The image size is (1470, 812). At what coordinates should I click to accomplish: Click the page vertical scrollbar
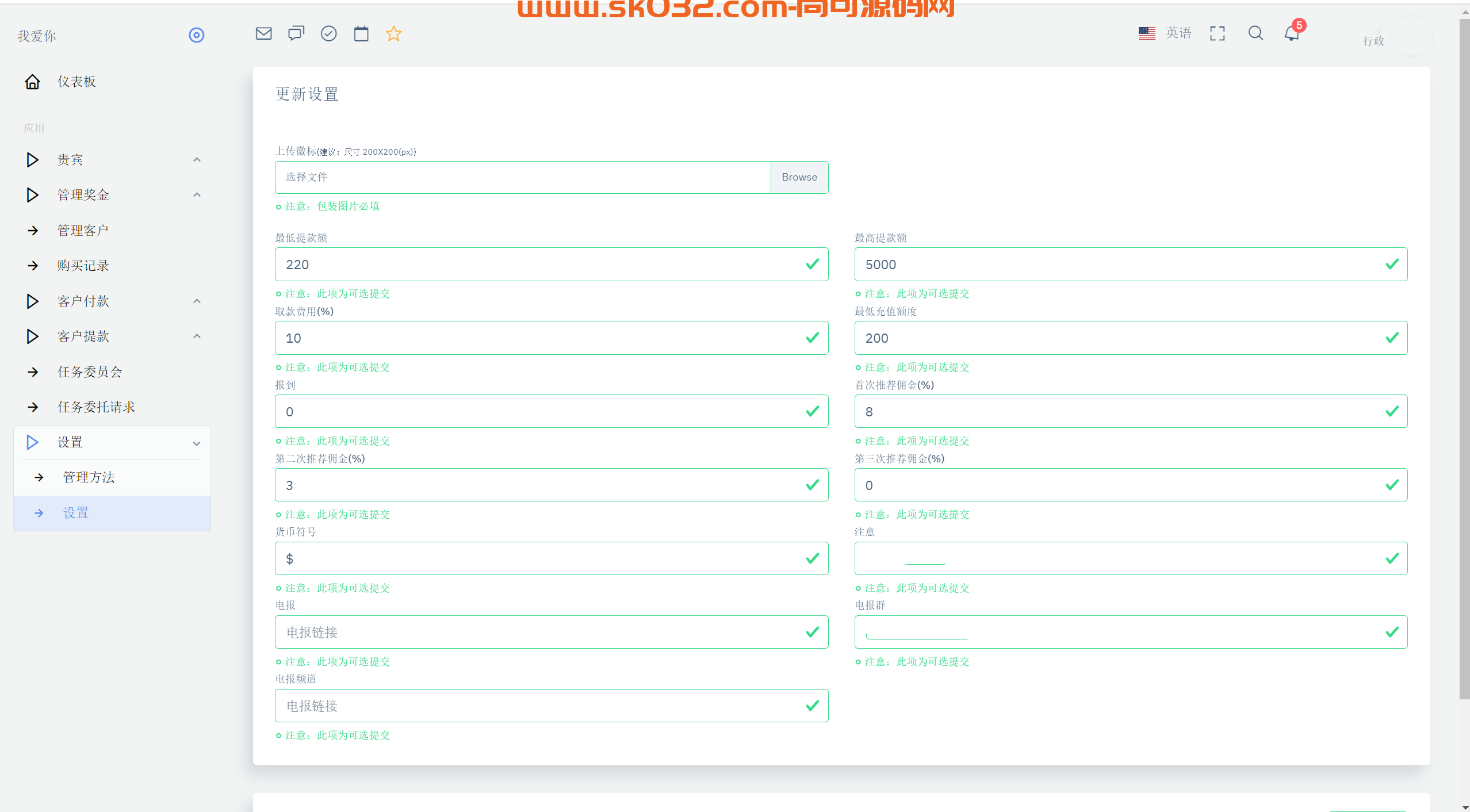1464,359
